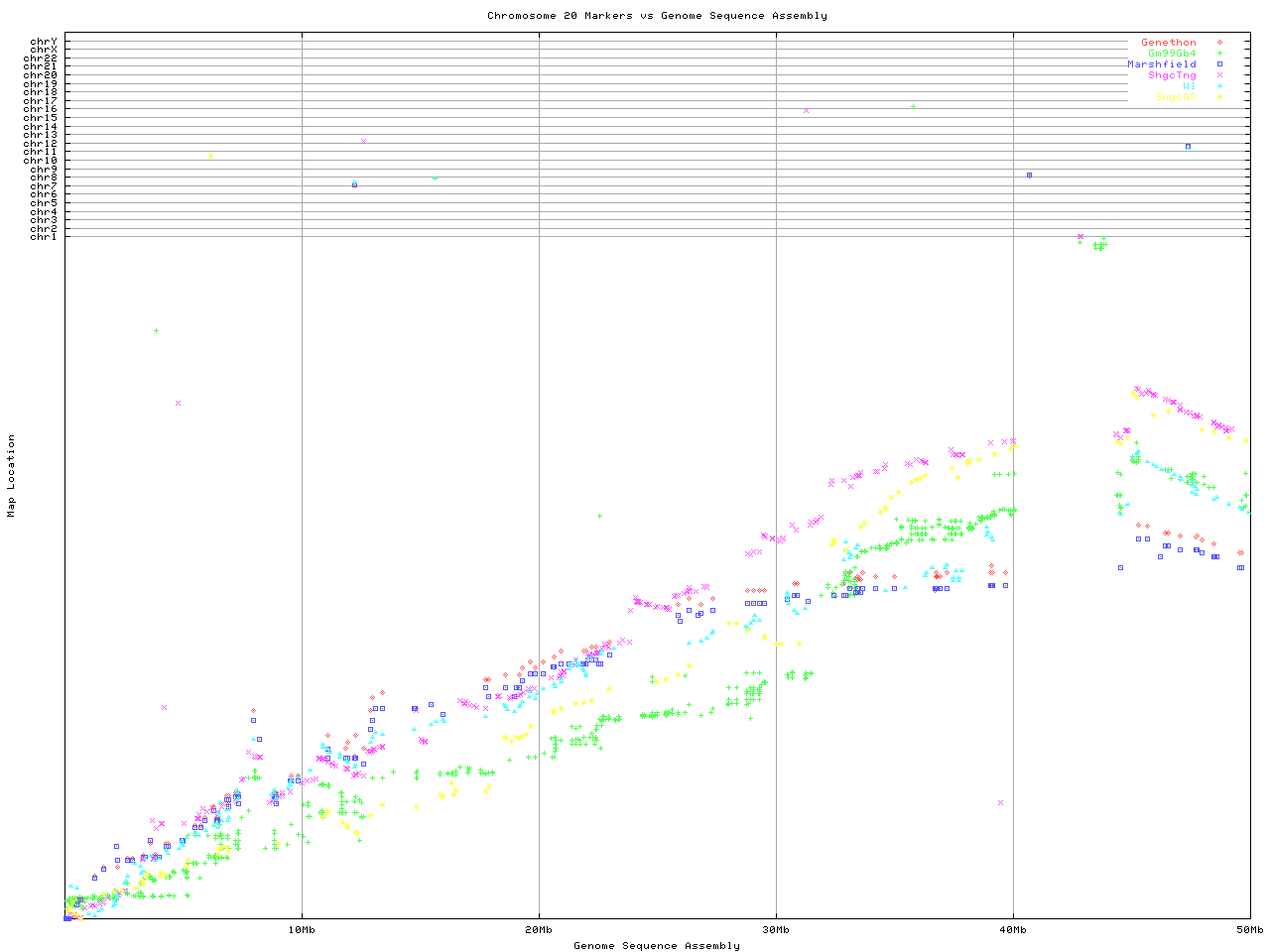Image resolution: width=1270 pixels, height=952 pixels.
Task: Click the yellow ShgcG3 star legend marker
Action: [x=1219, y=97]
